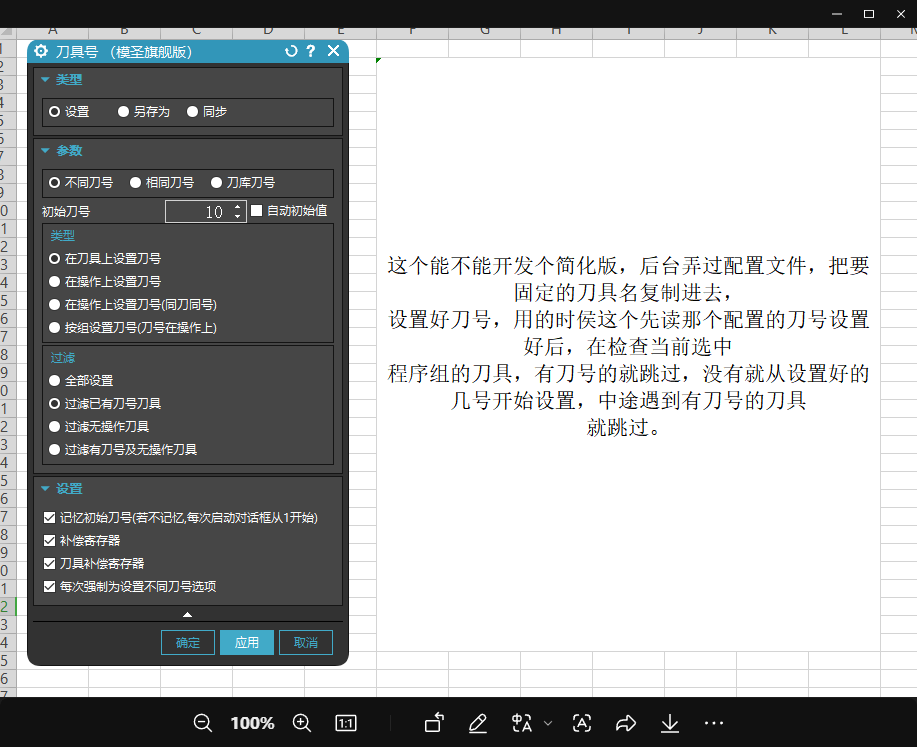Select 按组设置刀号(刀号在操作上) option
Image resolution: width=917 pixels, height=747 pixels.
[x=54, y=328]
